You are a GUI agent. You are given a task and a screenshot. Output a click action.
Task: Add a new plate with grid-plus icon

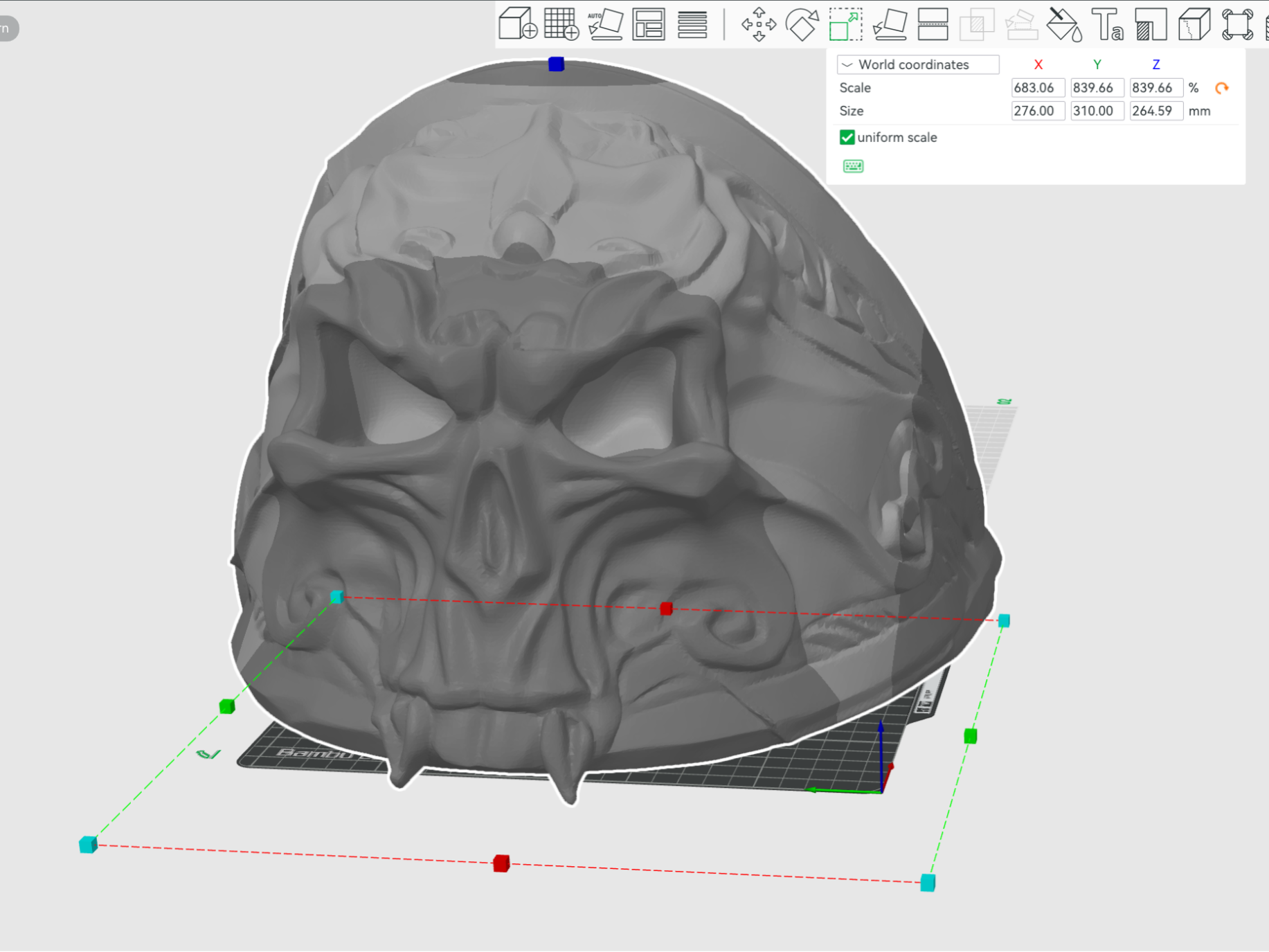[561, 24]
